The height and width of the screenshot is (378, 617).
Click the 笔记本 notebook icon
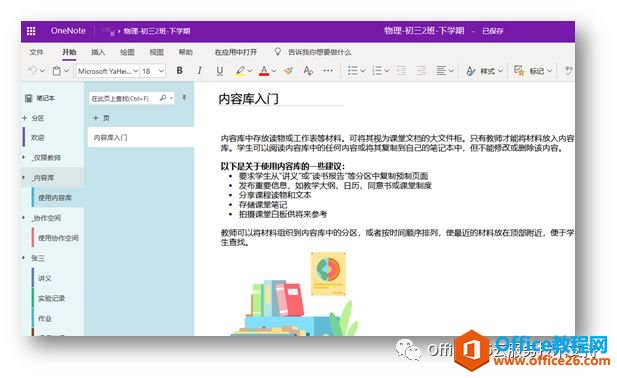coord(28,98)
